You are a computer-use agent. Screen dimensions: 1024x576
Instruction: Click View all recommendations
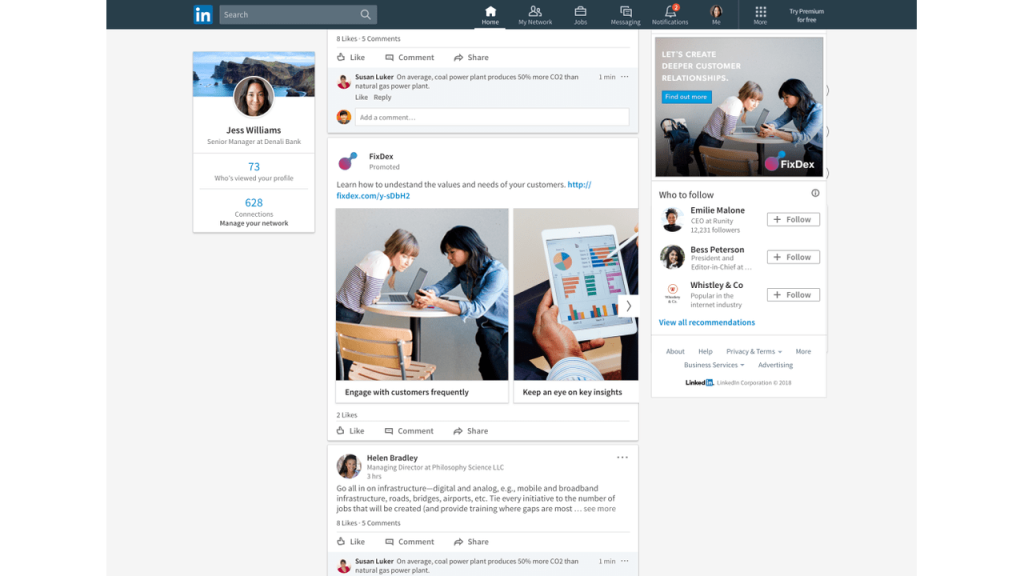pos(707,323)
